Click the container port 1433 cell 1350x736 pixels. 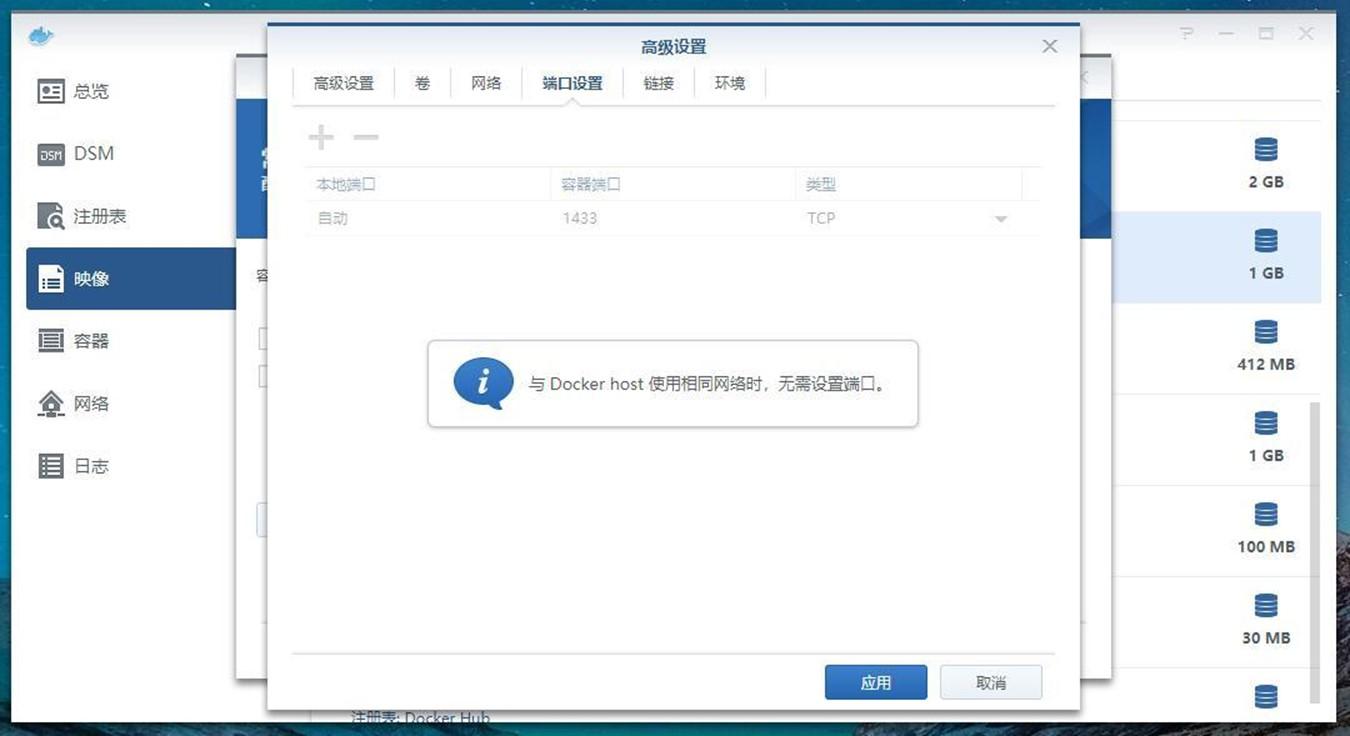pyautogui.click(x=580, y=218)
